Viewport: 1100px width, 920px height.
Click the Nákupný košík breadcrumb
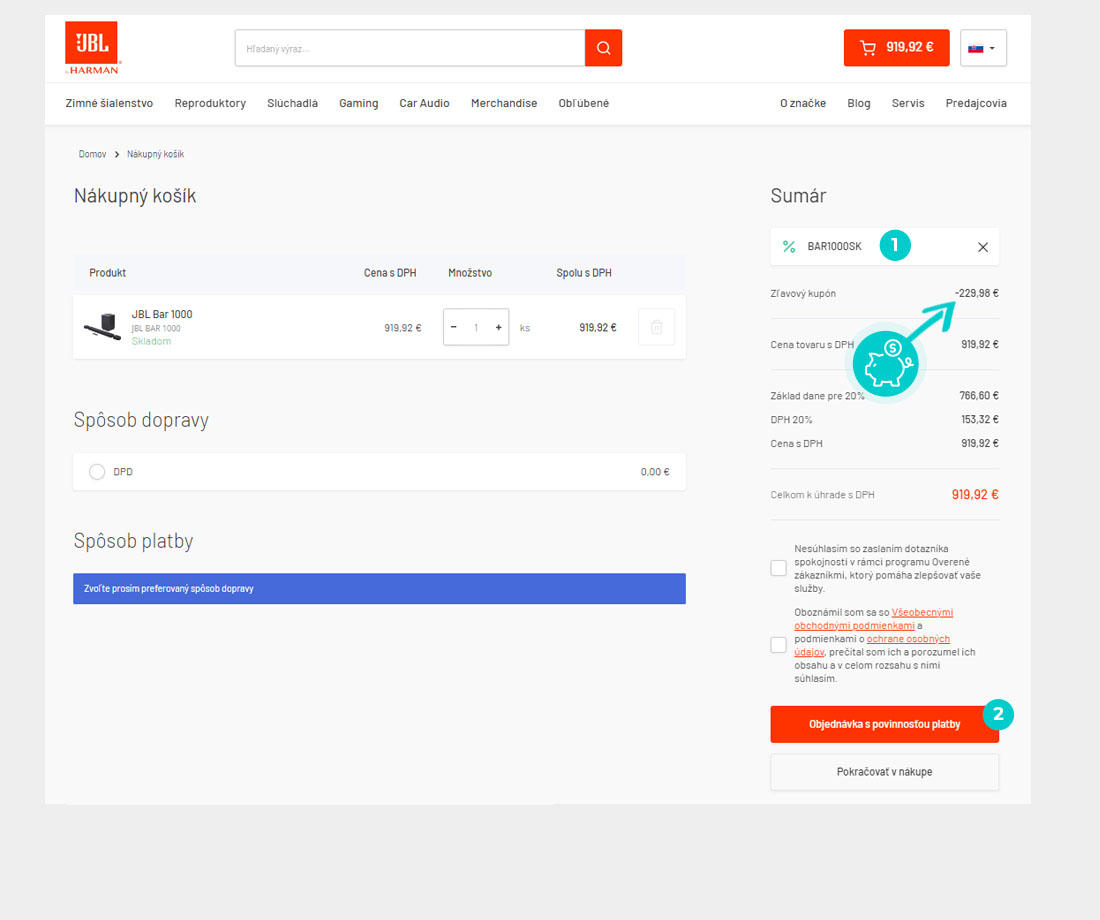[156, 154]
